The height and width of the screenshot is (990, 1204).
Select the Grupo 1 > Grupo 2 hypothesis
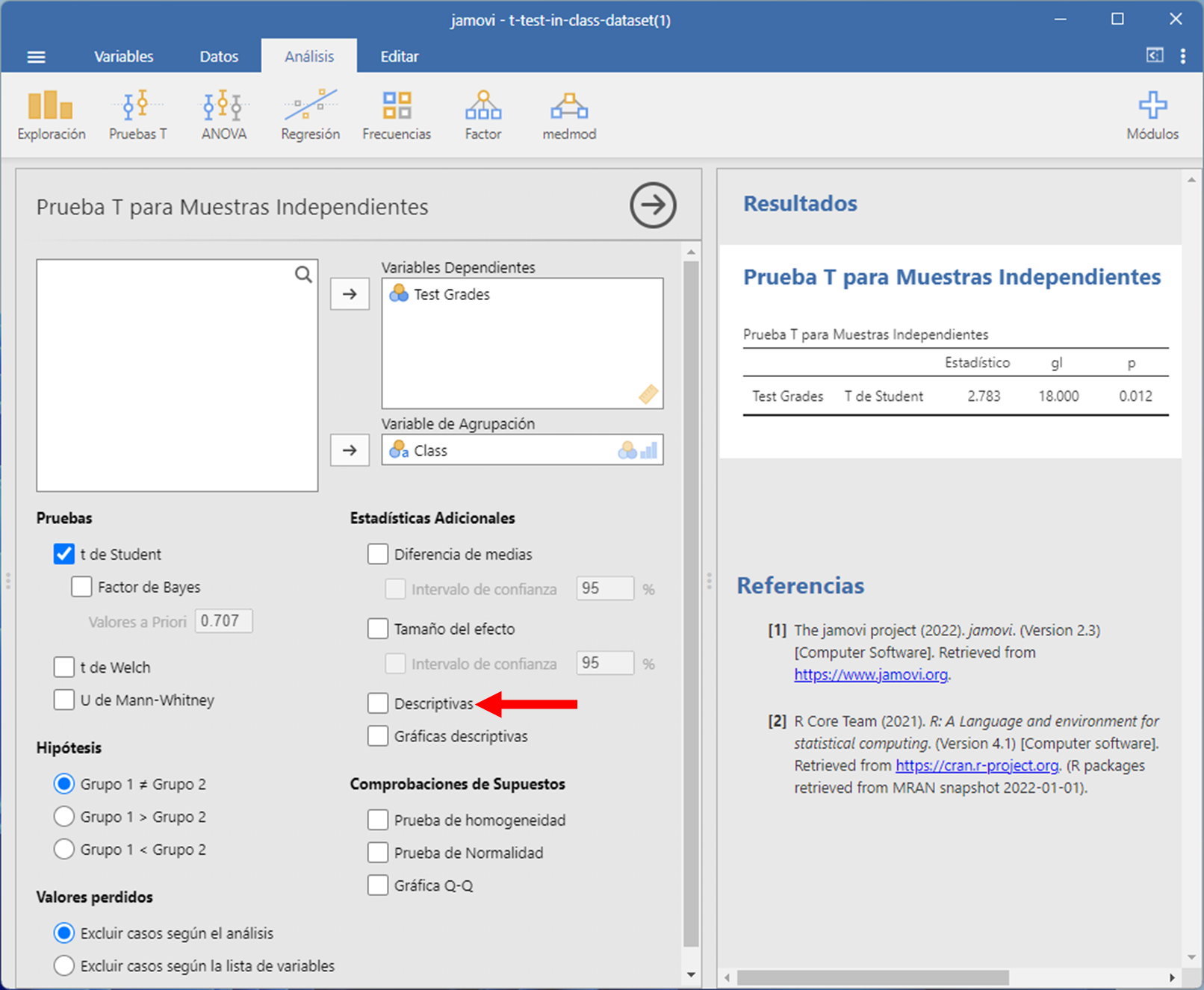click(64, 817)
